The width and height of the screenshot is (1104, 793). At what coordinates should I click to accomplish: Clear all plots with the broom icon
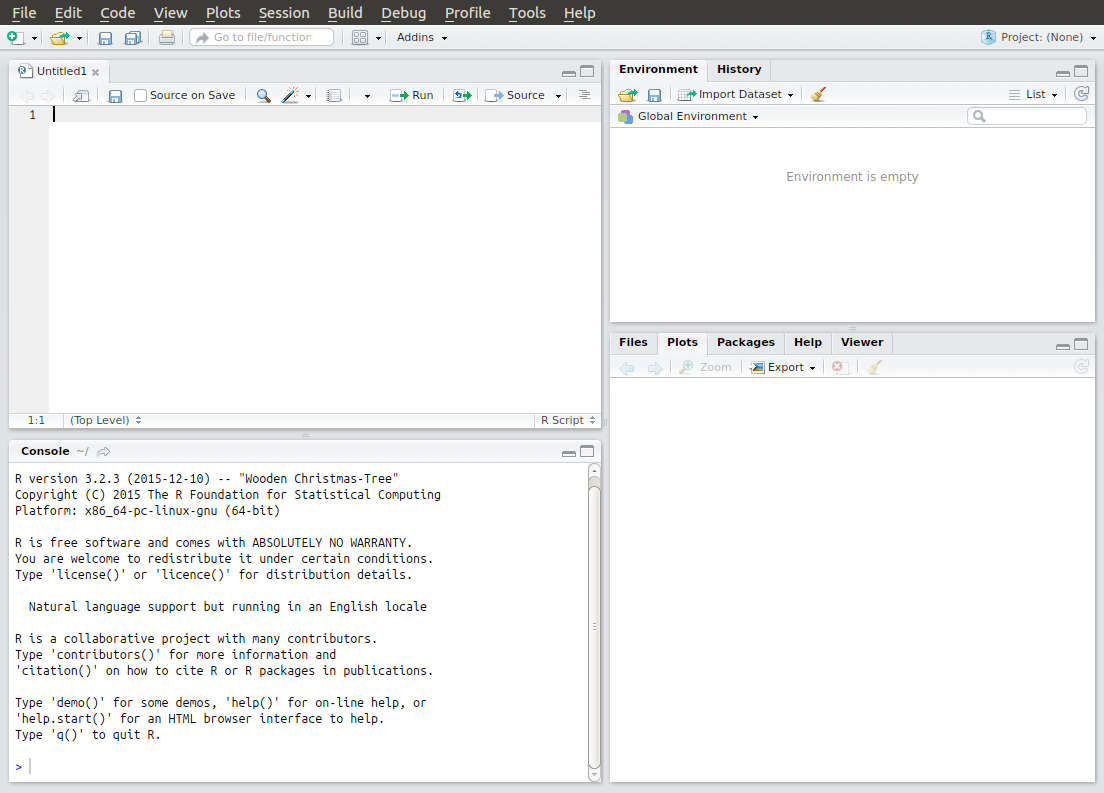tap(874, 367)
